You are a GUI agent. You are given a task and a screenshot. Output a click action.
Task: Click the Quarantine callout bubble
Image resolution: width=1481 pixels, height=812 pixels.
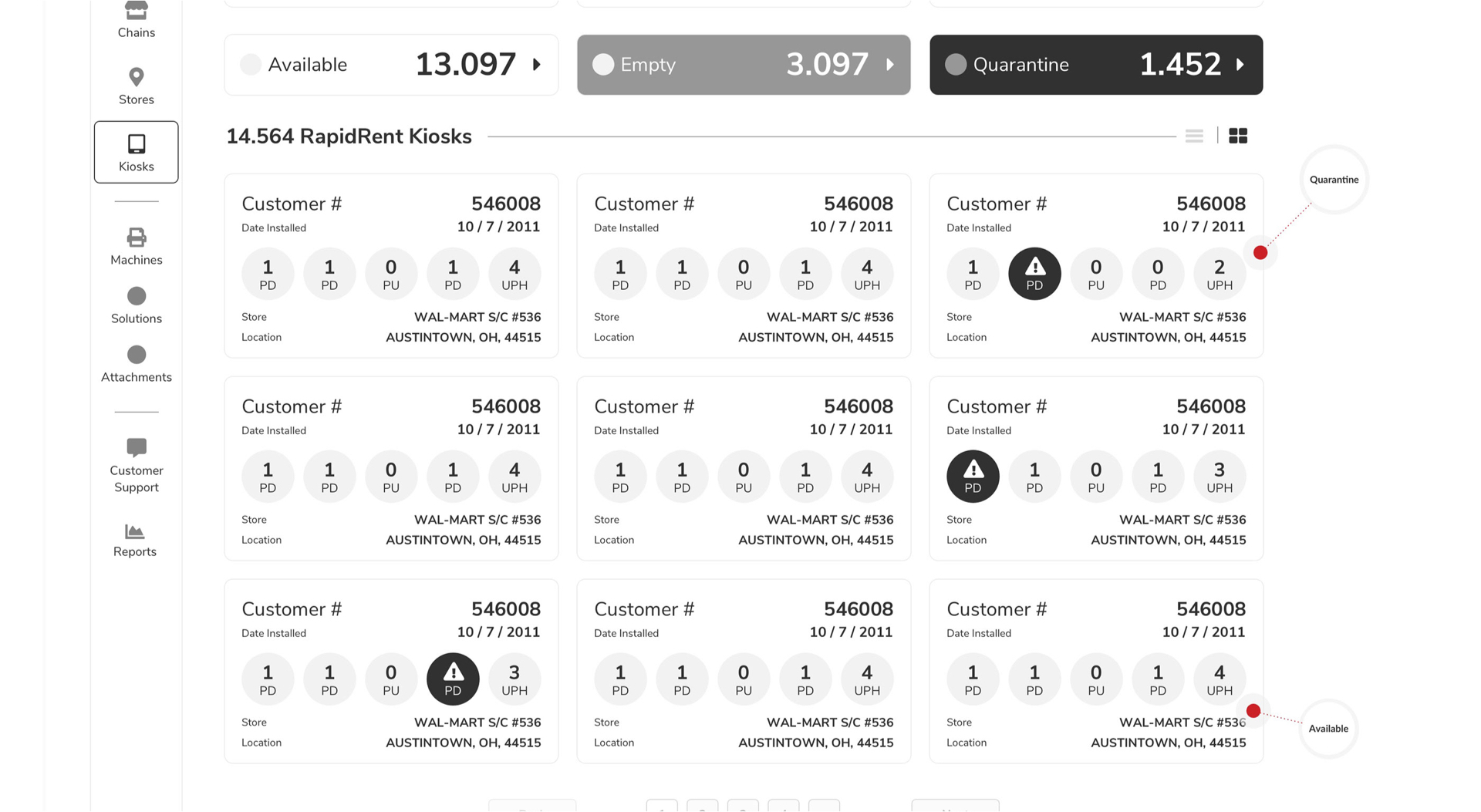[x=1334, y=180]
